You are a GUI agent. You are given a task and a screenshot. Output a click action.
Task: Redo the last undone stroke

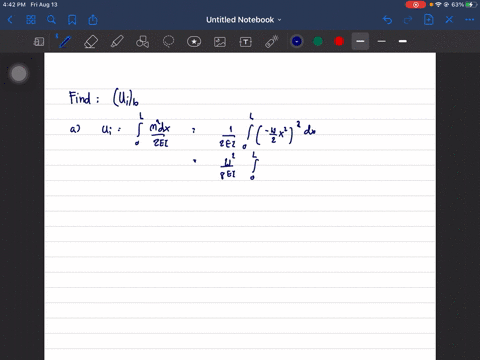(408, 20)
